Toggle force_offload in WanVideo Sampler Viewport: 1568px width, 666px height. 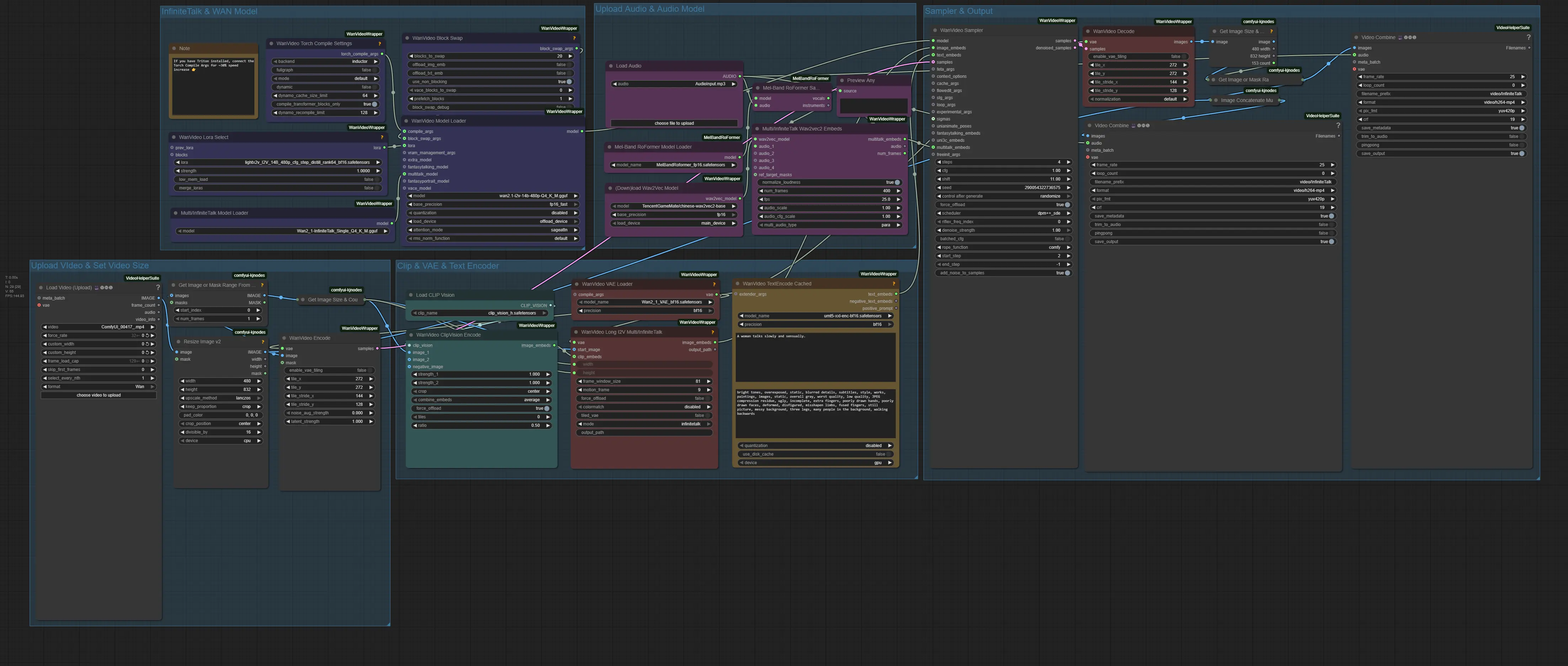1067,205
